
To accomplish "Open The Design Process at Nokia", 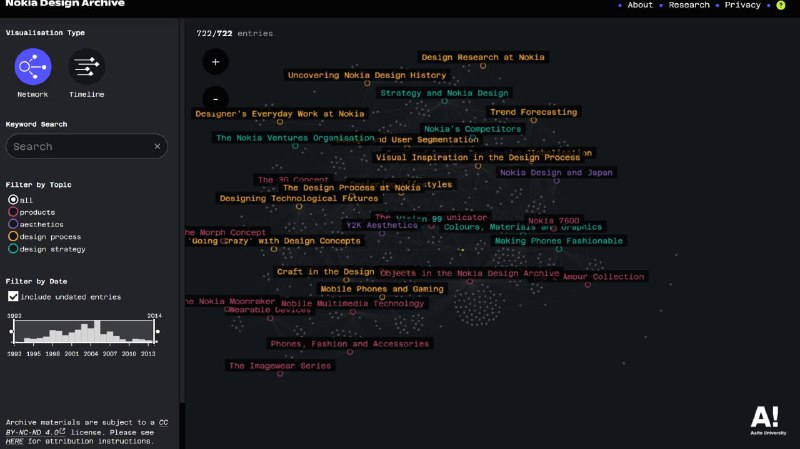I will tap(352, 188).
